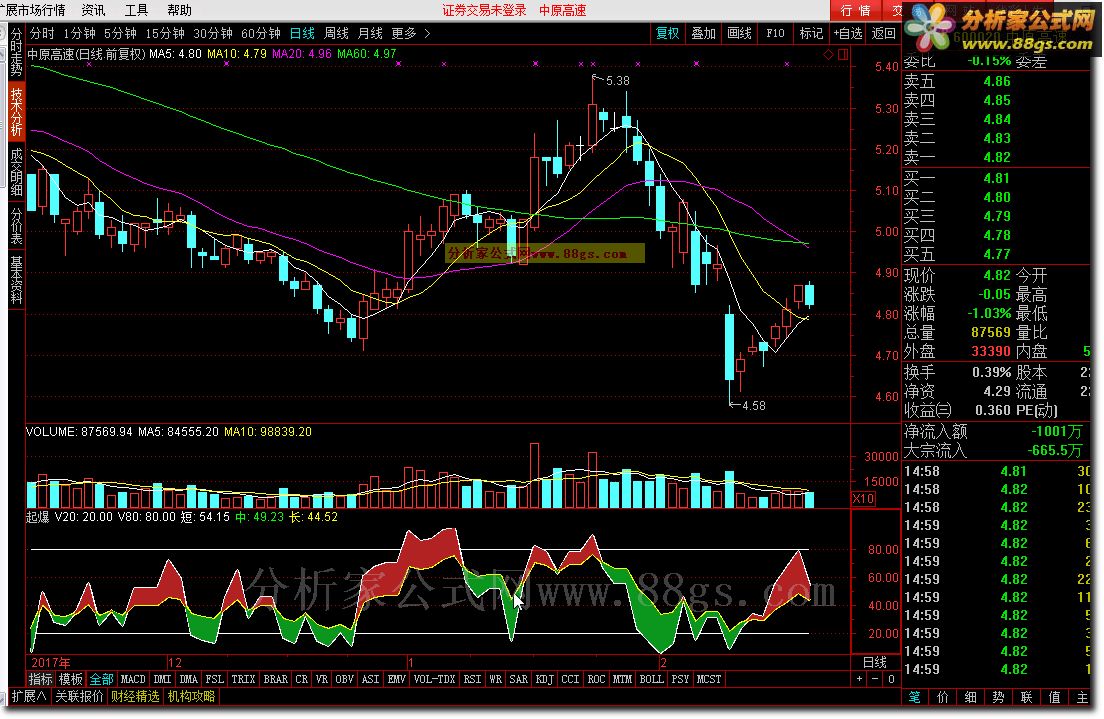Screen dimensions: 1104x719
Task: Click the 模板 template button
Action: click(70, 680)
